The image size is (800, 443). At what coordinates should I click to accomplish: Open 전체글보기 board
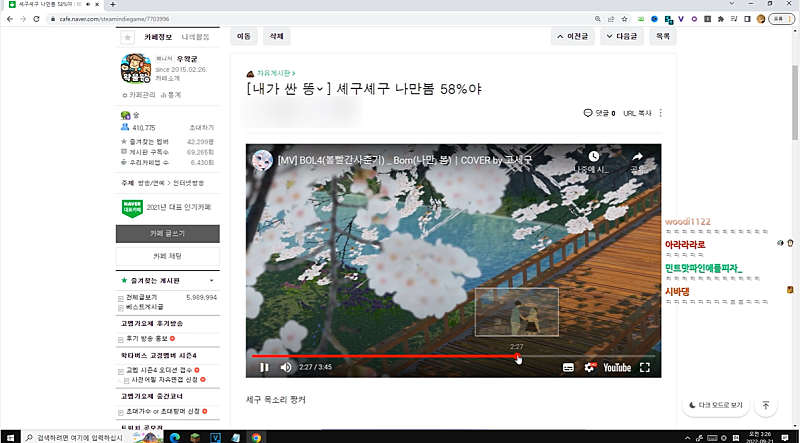click(141, 297)
